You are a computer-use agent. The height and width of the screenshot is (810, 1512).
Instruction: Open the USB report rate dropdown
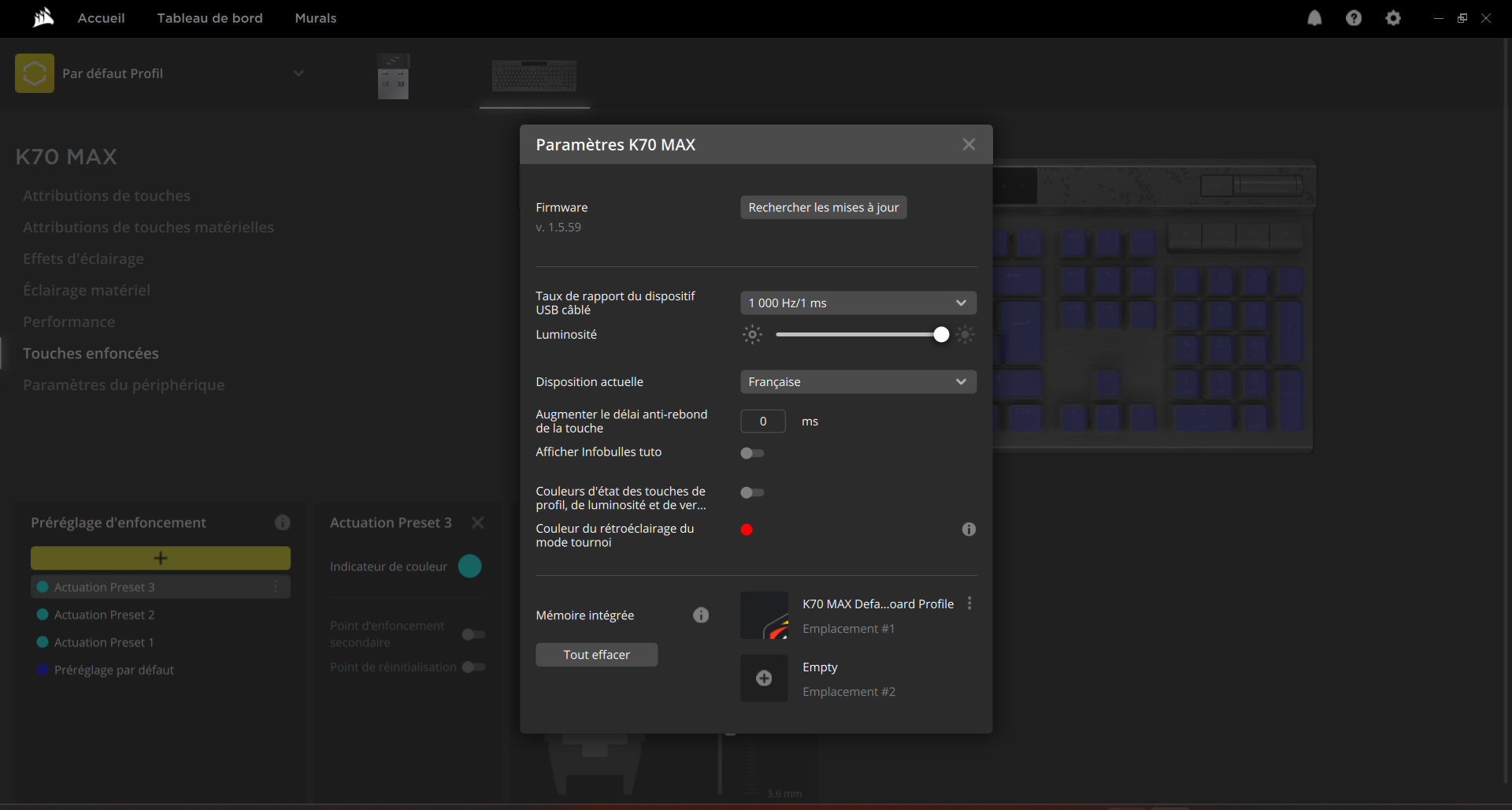point(858,303)
